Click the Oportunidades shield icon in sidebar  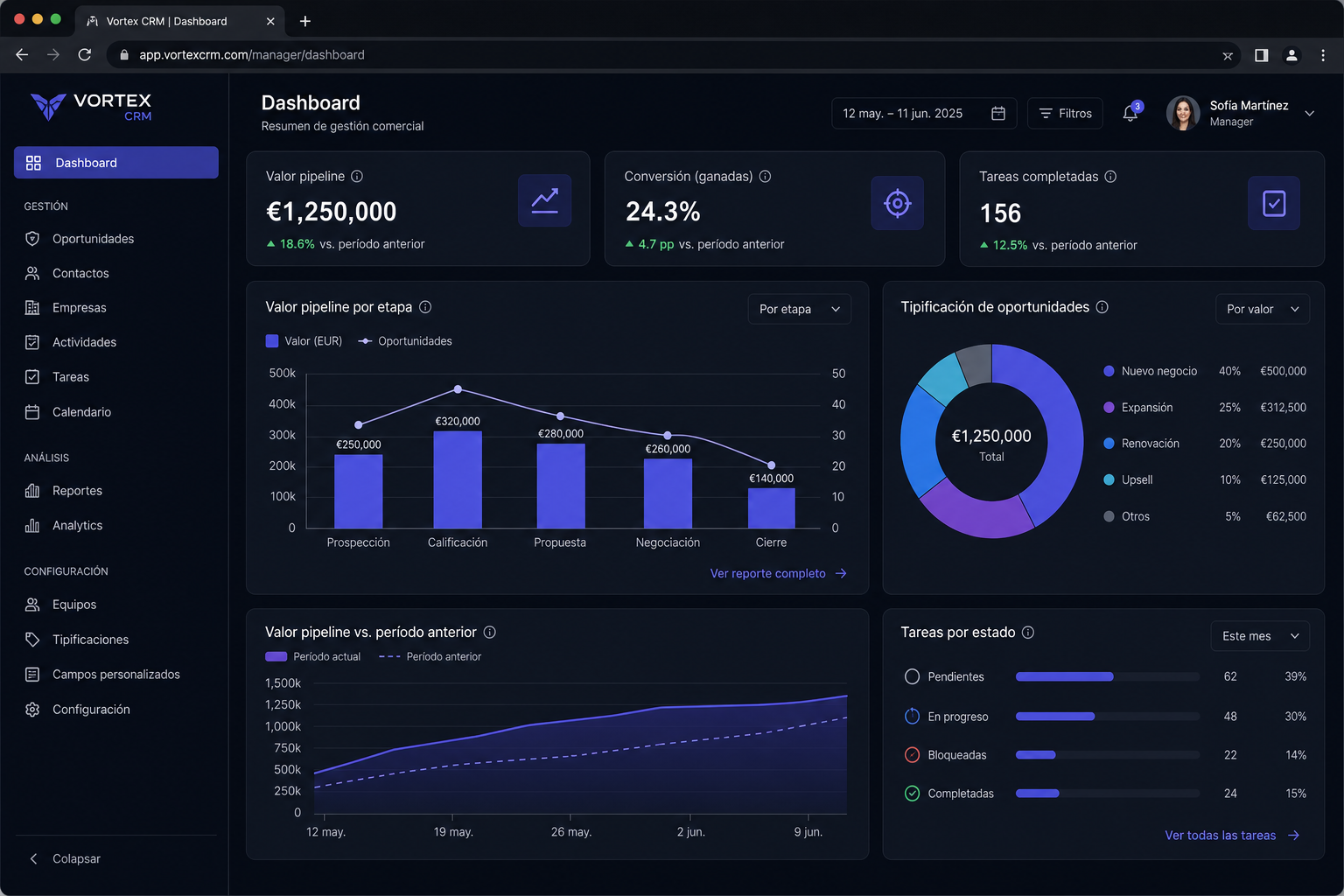(32, 239)
